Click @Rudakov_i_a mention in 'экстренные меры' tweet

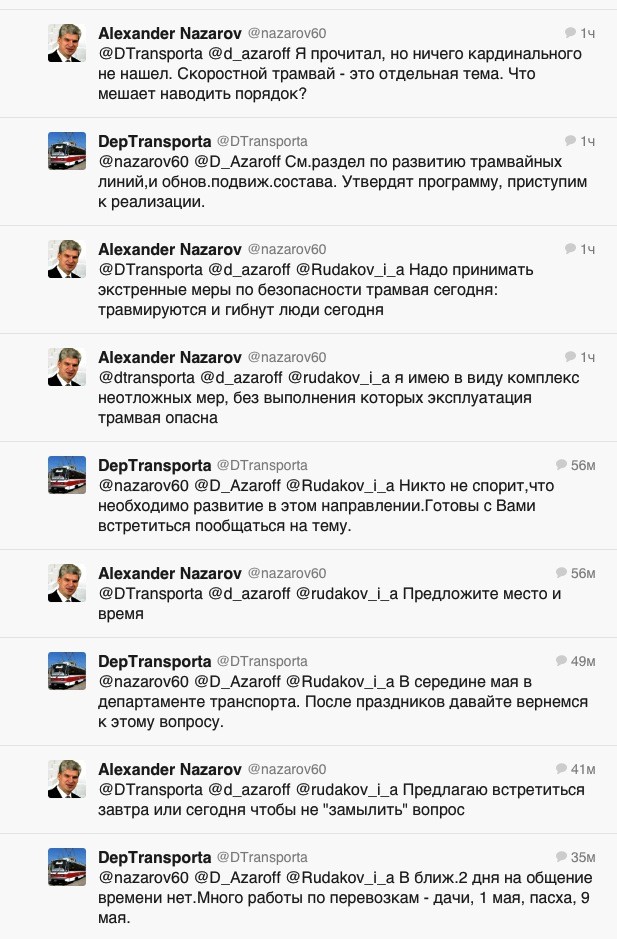pyautogui.click(x=350, y=270)
